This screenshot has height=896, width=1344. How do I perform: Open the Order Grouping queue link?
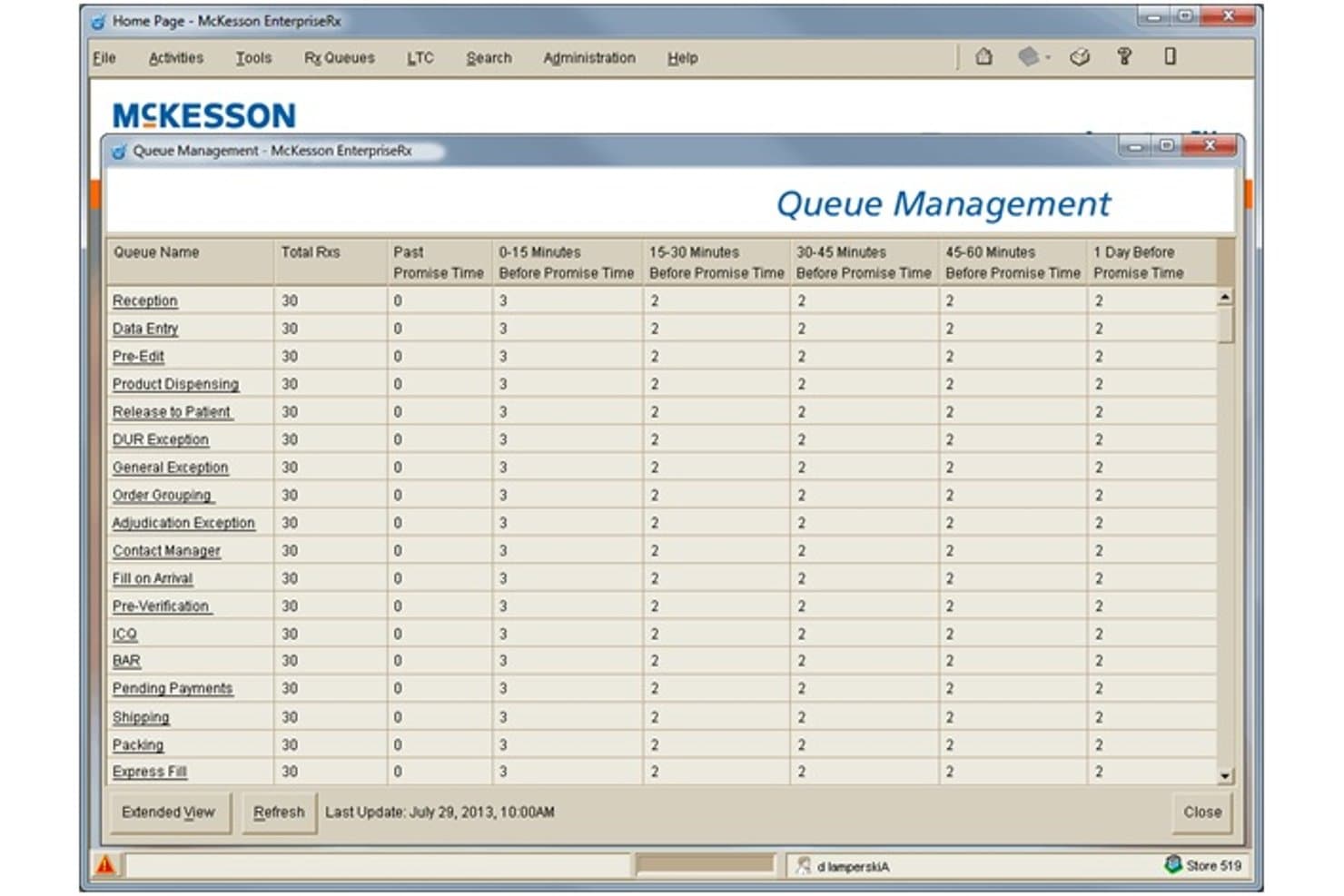point(162,496)
